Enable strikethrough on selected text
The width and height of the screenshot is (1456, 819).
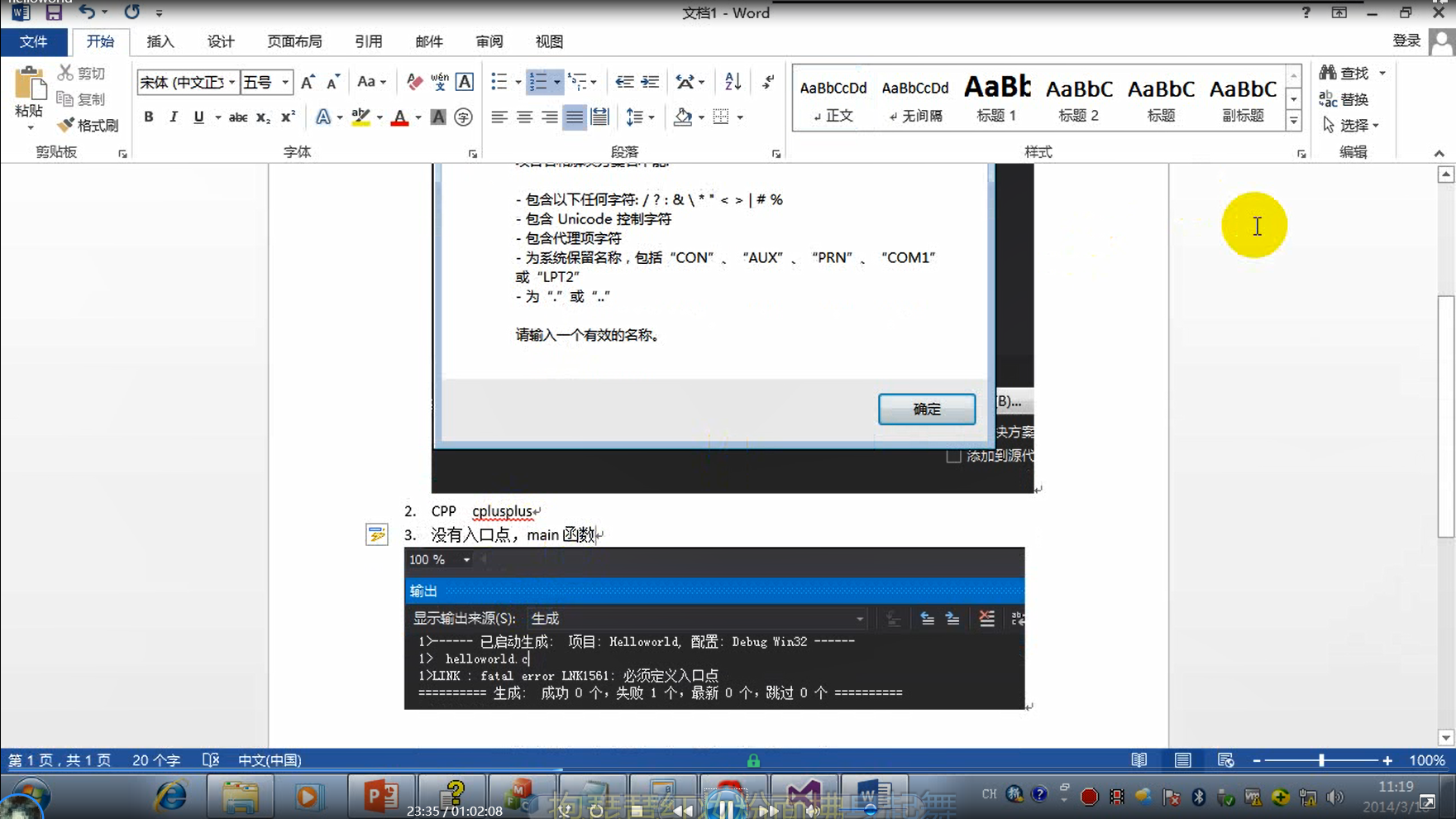[237, 117]
